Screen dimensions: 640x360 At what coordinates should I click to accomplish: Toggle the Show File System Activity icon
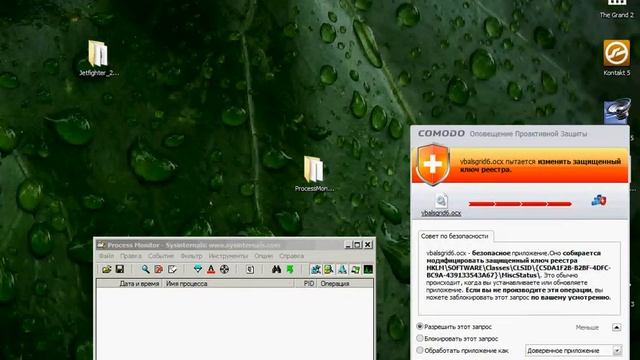(x=329, y=269)
